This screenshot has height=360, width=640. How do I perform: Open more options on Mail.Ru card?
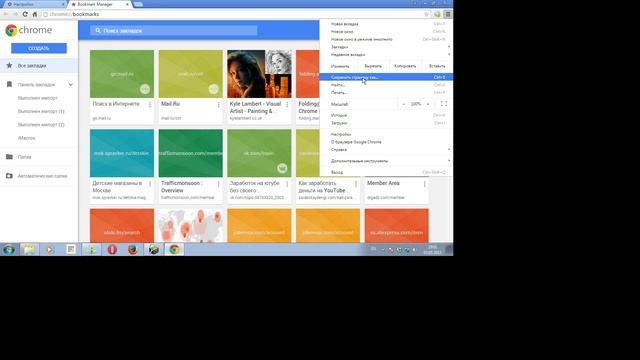[218, 105]
